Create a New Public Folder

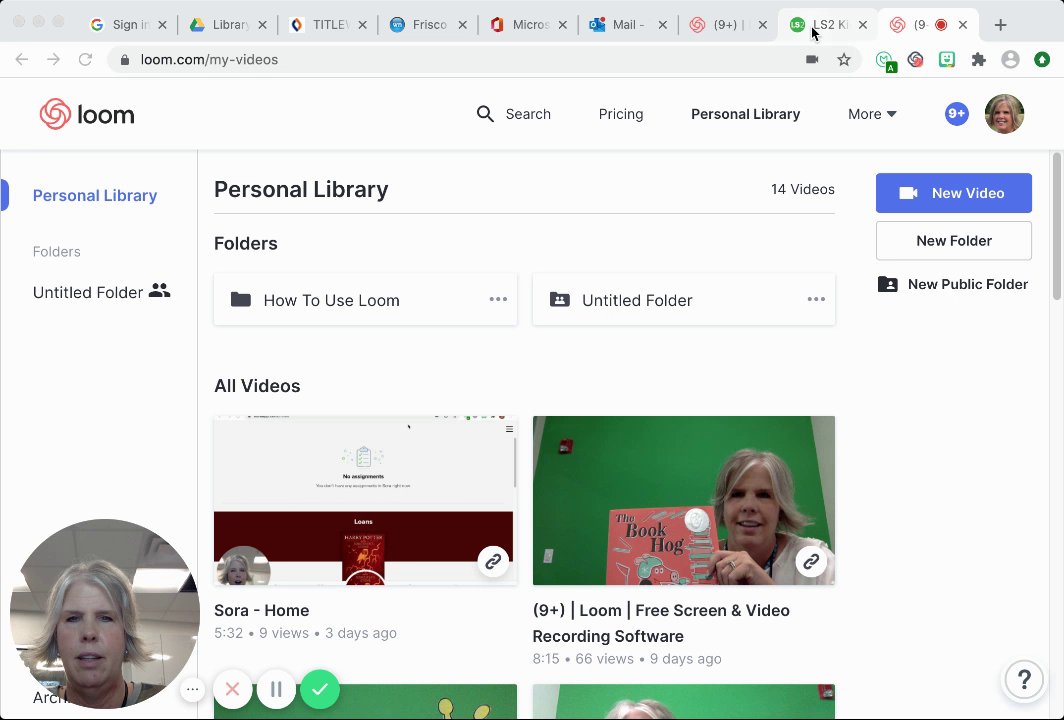coord(953,284)
